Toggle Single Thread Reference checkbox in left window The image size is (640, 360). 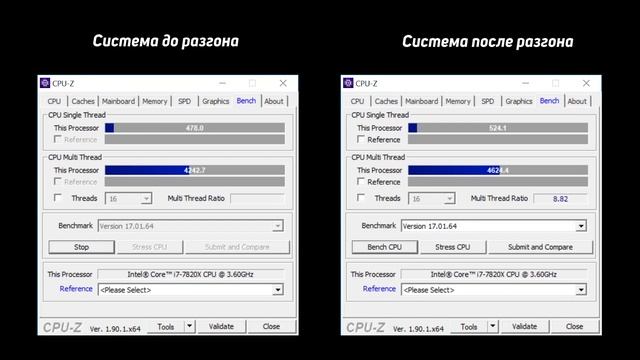tap(58, 139)
